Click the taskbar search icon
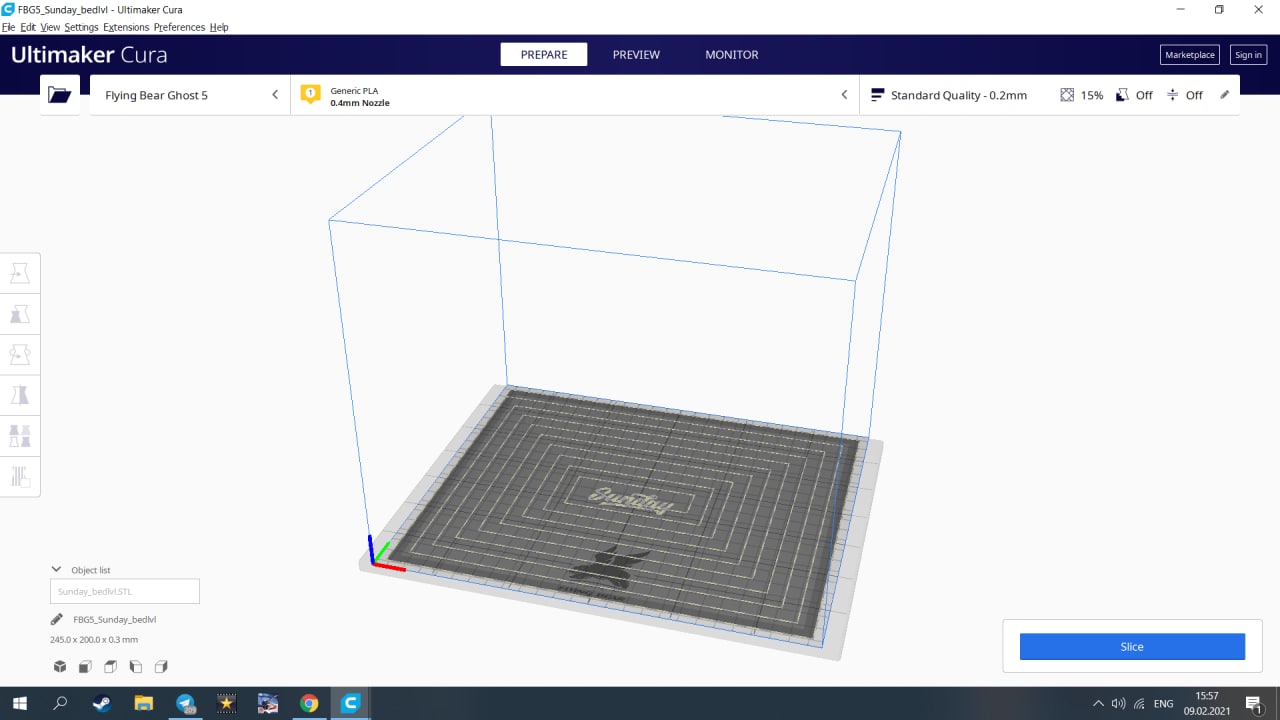The image size is (1280, 720). [x=60, y=703]
